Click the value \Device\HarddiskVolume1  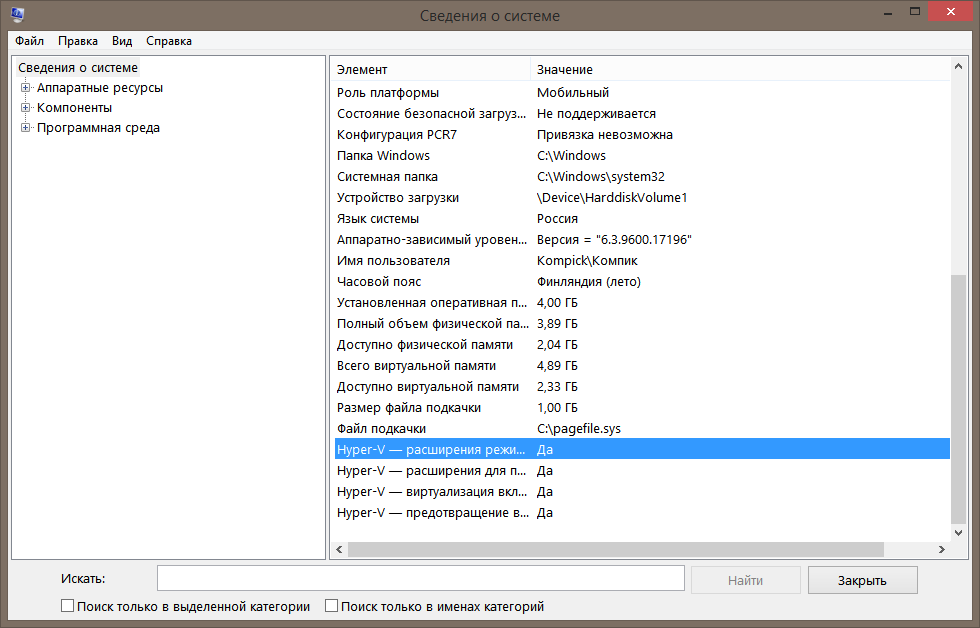(612, 197)
